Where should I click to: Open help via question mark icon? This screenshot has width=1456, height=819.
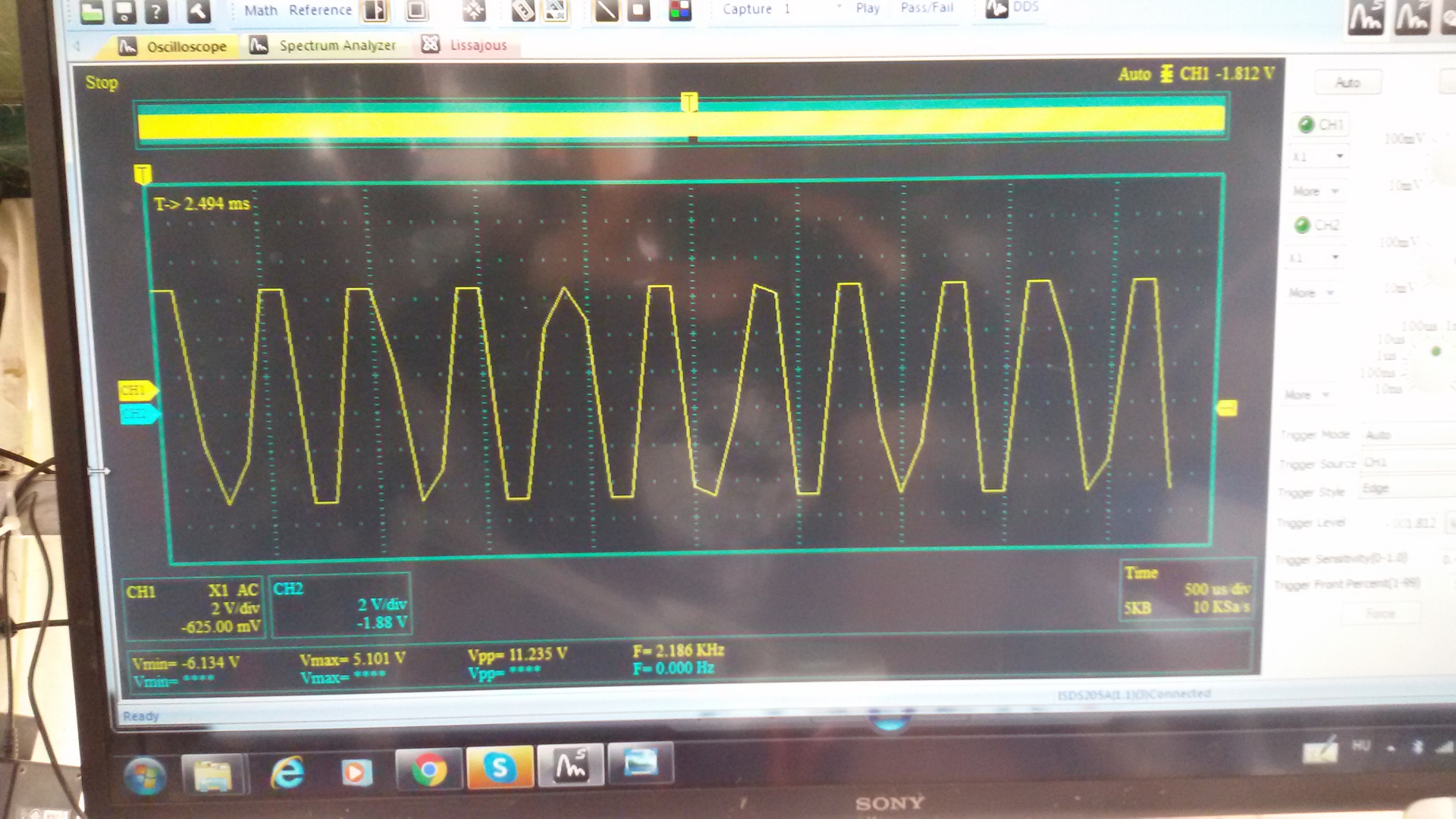156,11
